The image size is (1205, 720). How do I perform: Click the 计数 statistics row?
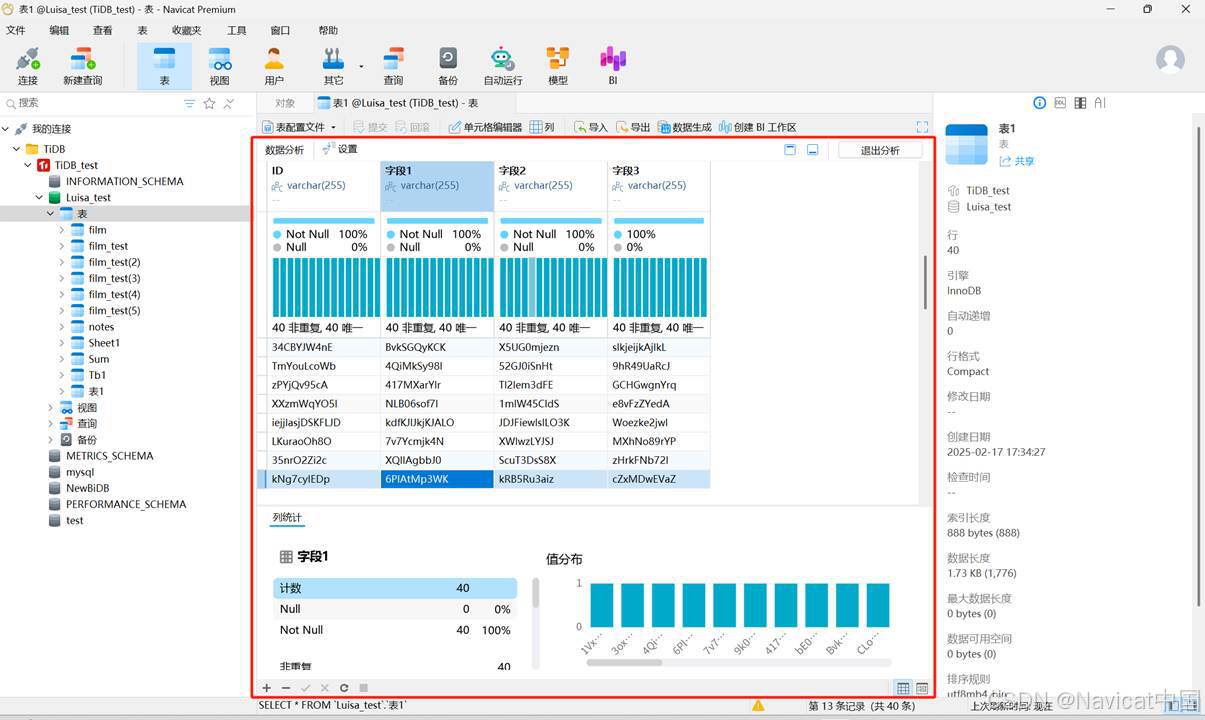[395, 588]
